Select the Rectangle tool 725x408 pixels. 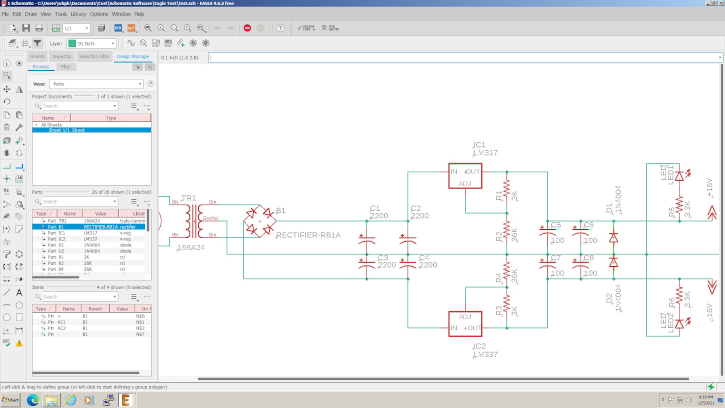pos(19,317)
